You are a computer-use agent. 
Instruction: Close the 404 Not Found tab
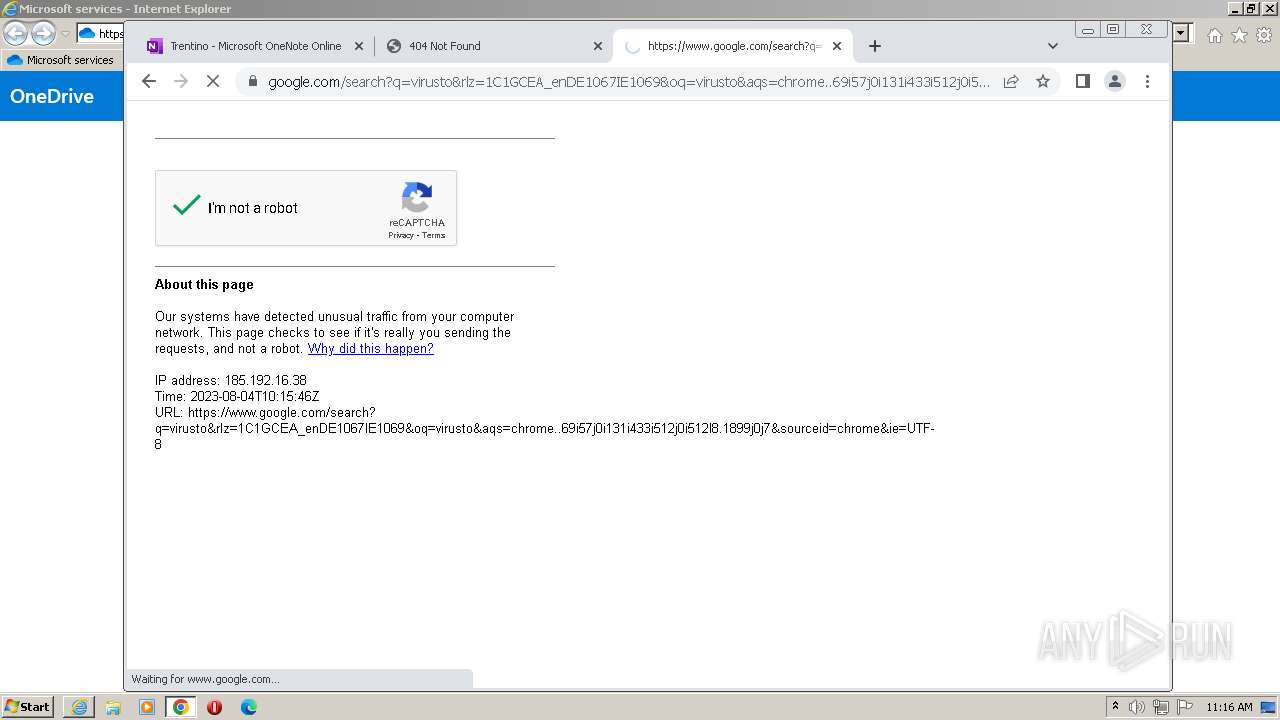coord(598,46)
